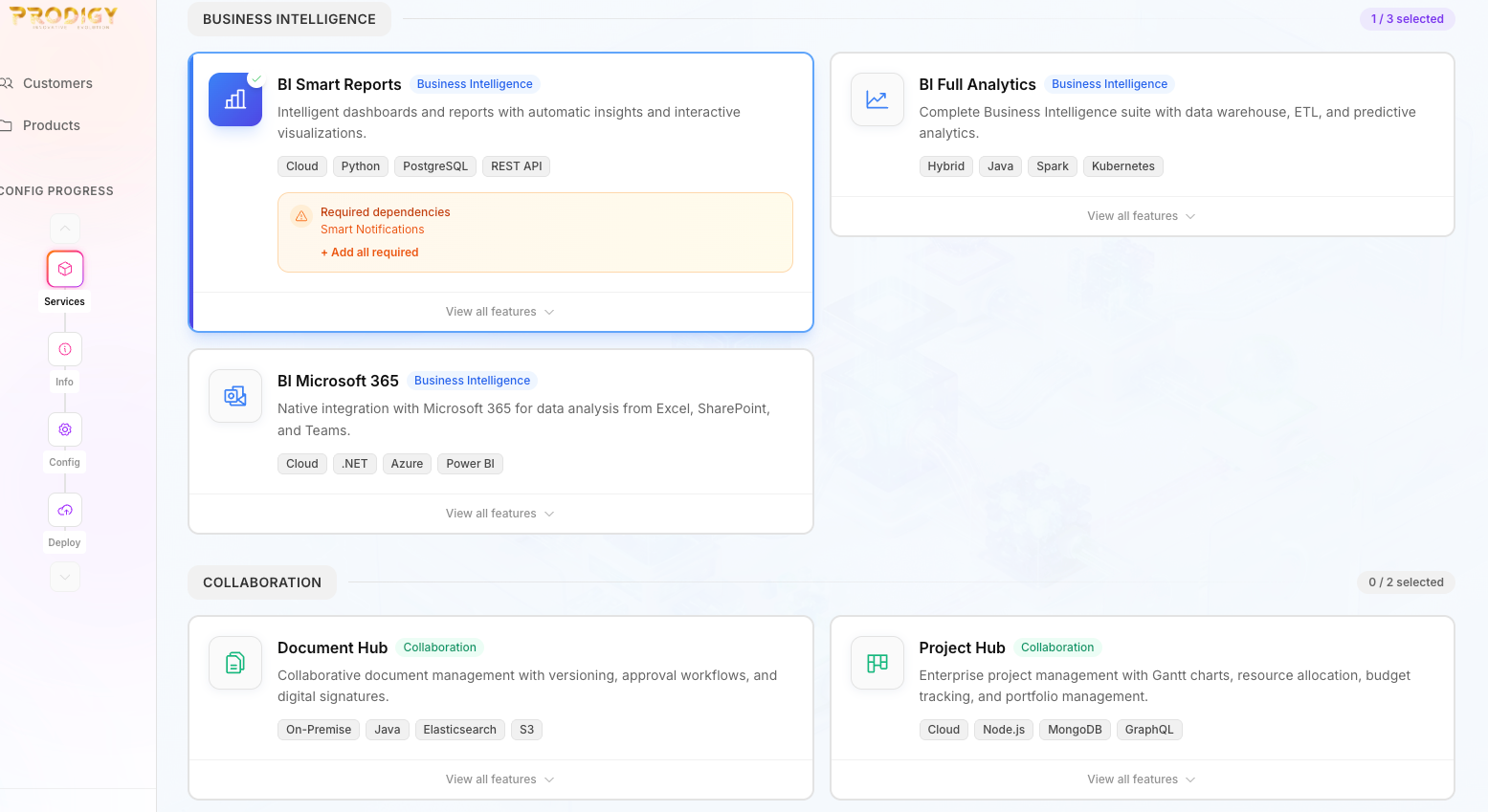Click the BI Smart Reports bar chart icon
The height and width of the screenshot is (812, 1488).
point(235,99)
